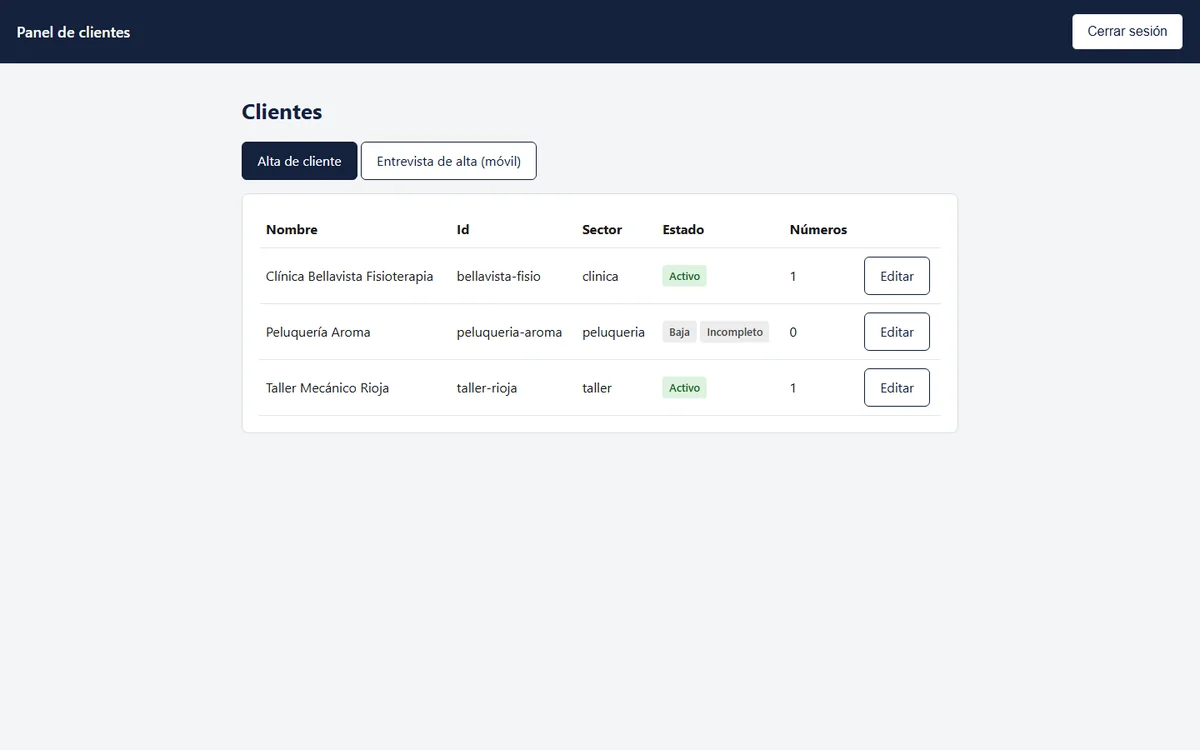Click the Activo badge for Clínica Bellavista
1200x750 pixels.
tap(684, 276)
